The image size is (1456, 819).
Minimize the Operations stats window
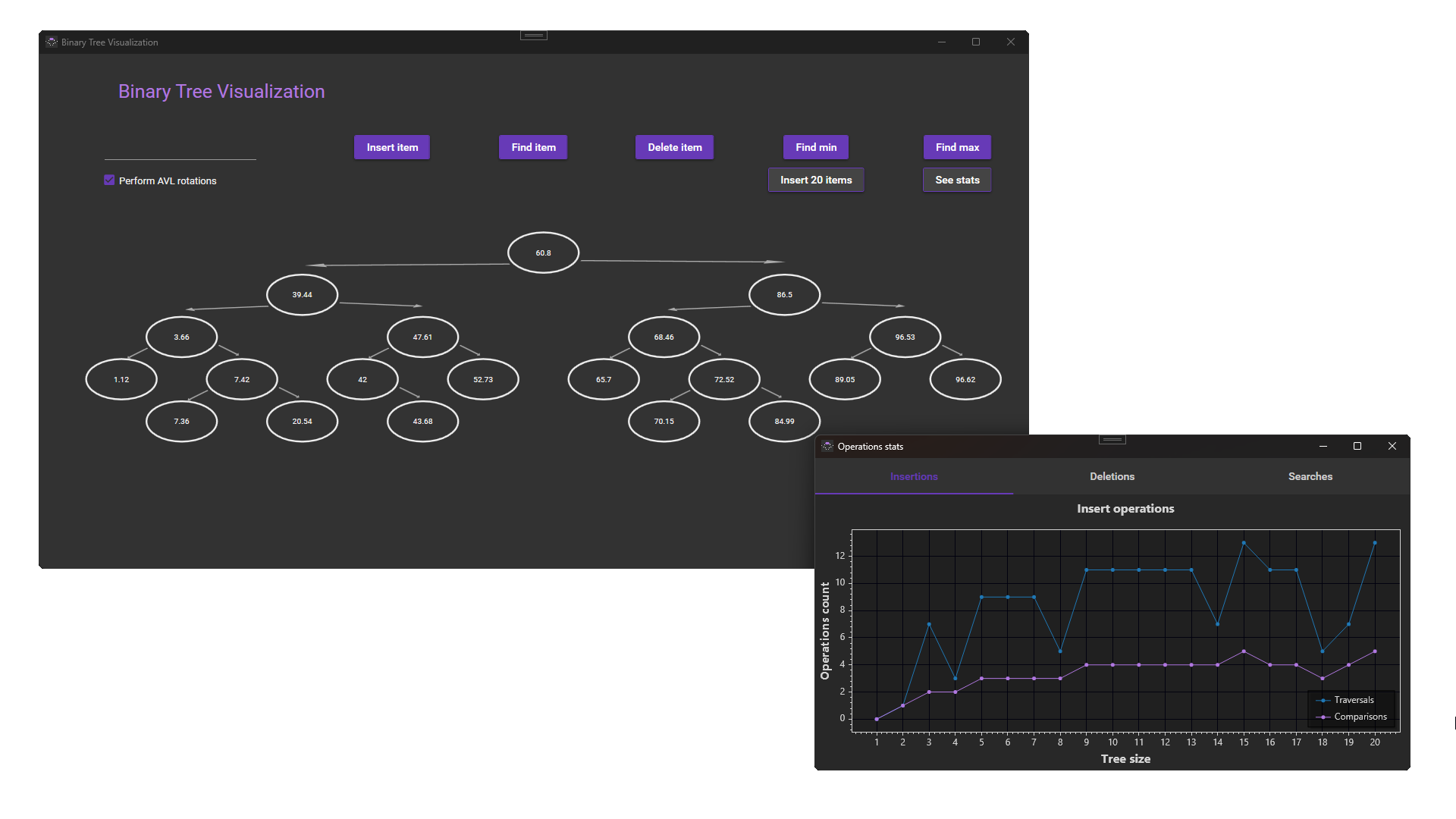point(1323,446)
